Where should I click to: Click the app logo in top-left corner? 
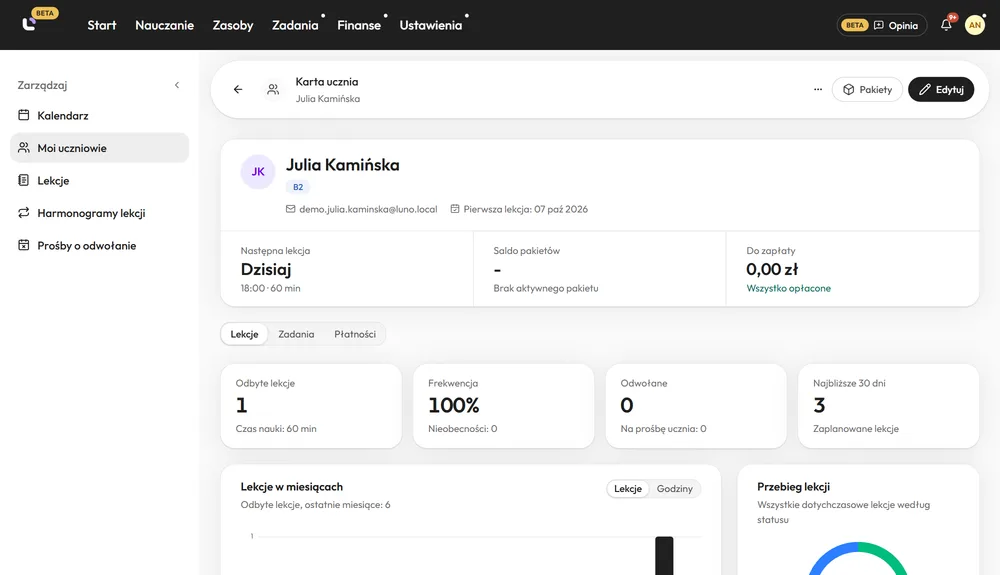(29, 24)
